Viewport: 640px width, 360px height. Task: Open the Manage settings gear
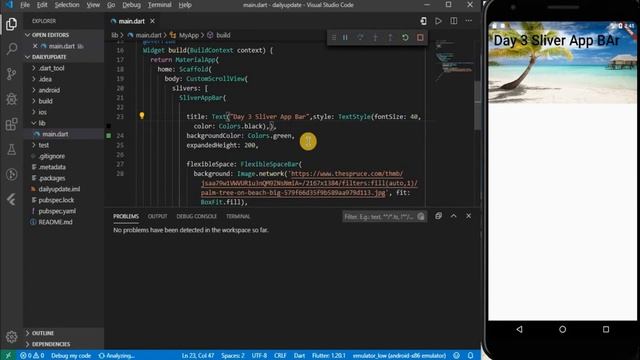pos(11,337)
